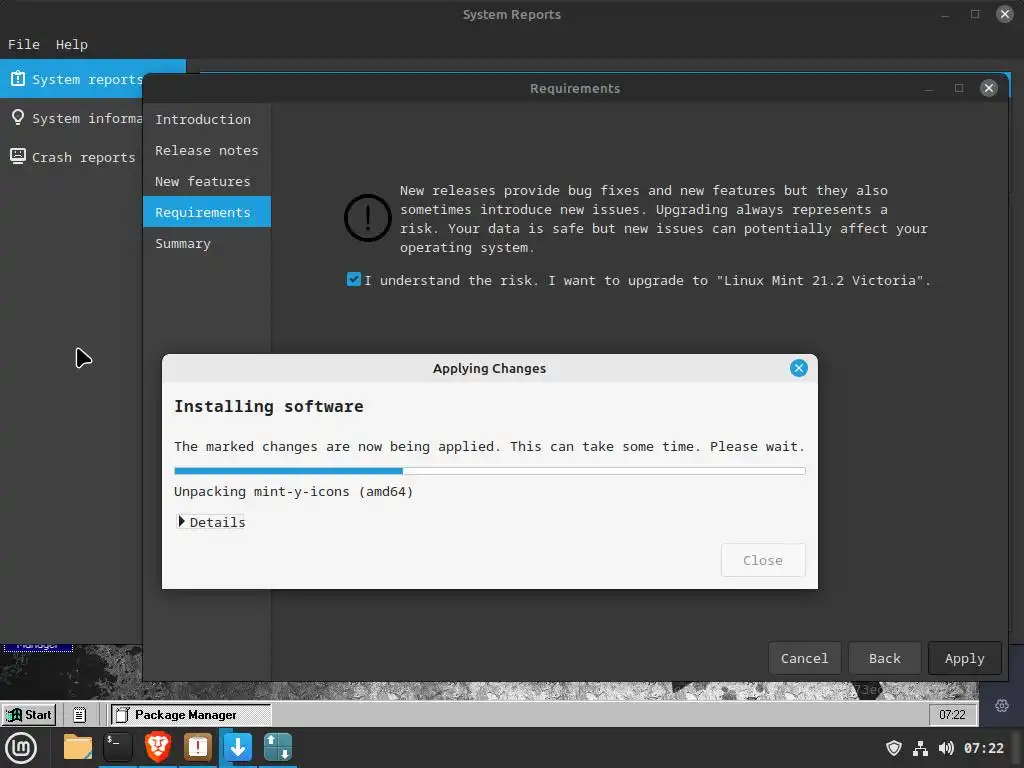Go to the Summary step
The height and width of the screenshot is (768, 1024).
coord(206,244)
